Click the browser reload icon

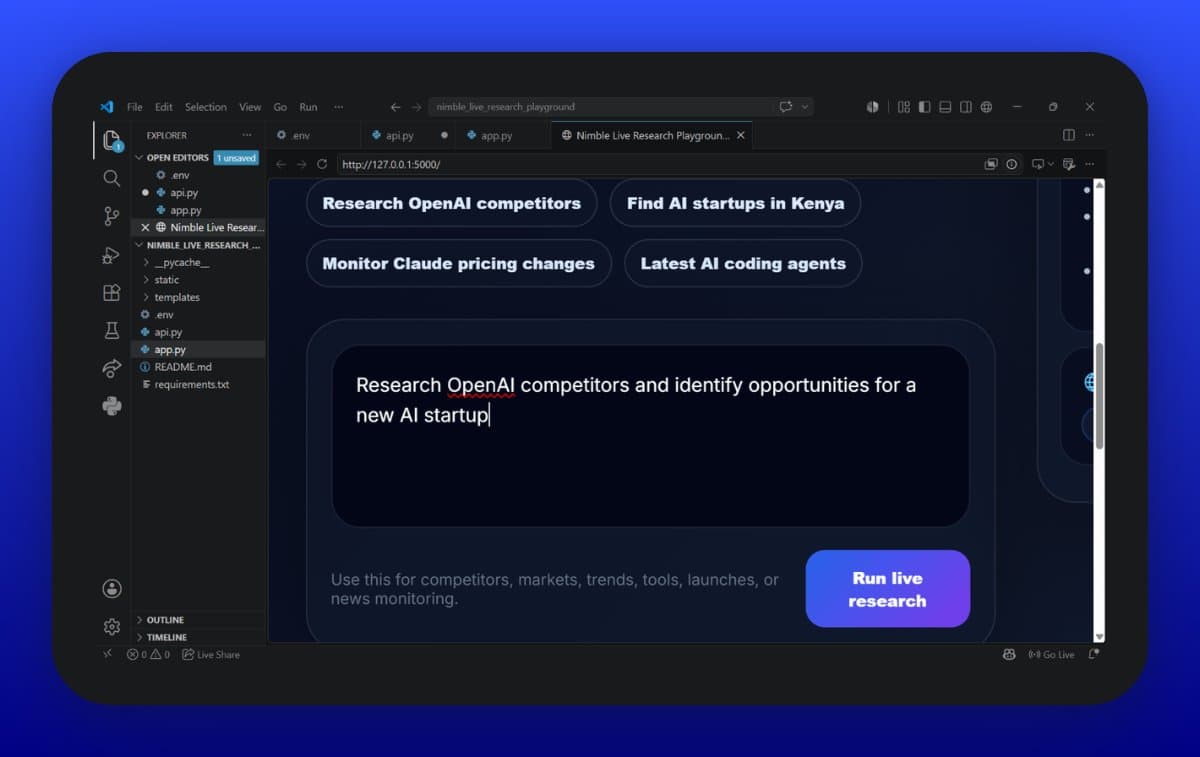click(322, 164)
